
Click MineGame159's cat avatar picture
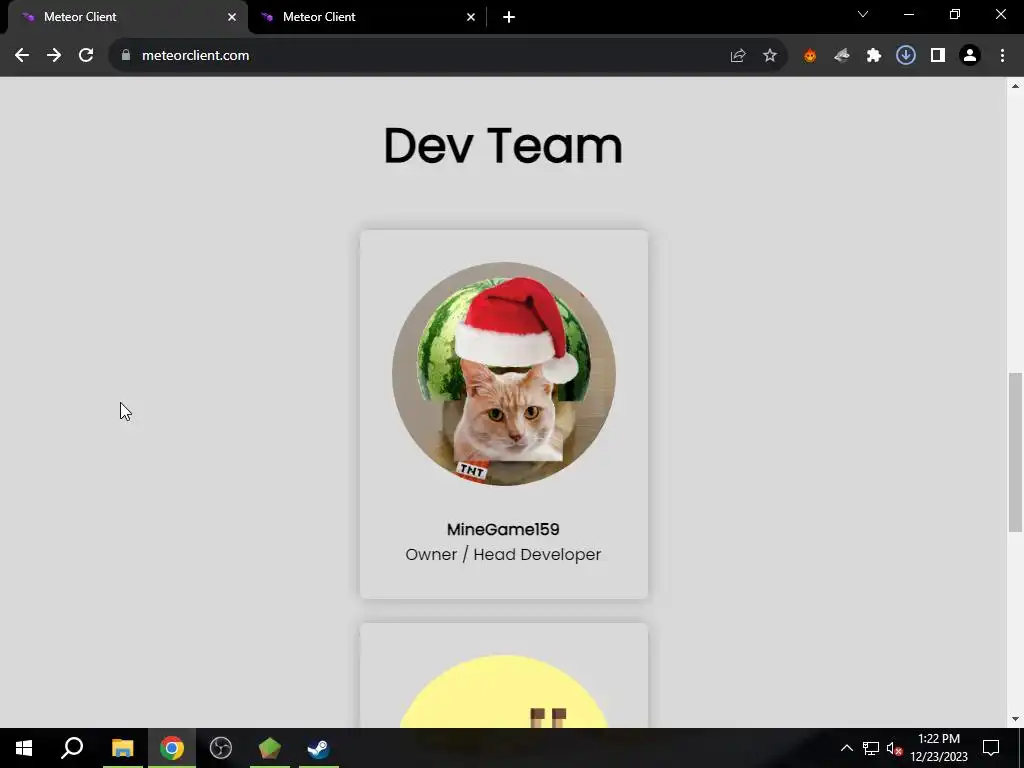click(504, 374)
